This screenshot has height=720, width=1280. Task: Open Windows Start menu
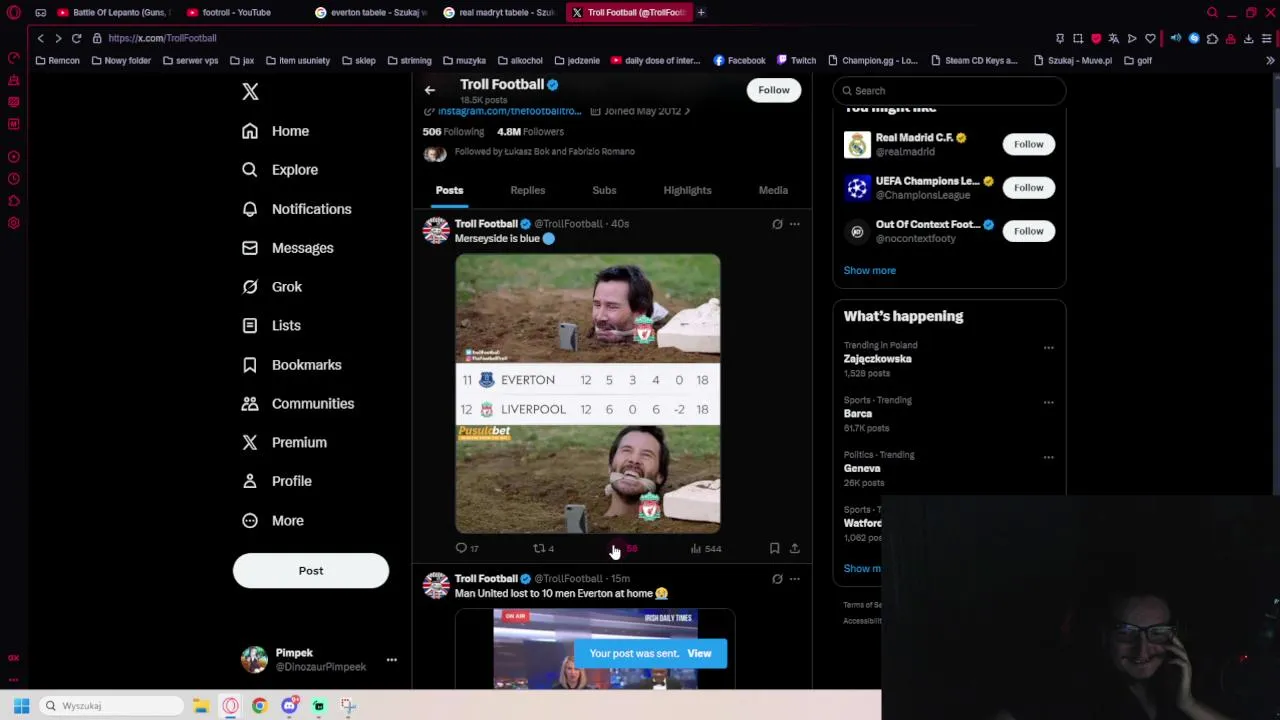[x=21, y=706]
